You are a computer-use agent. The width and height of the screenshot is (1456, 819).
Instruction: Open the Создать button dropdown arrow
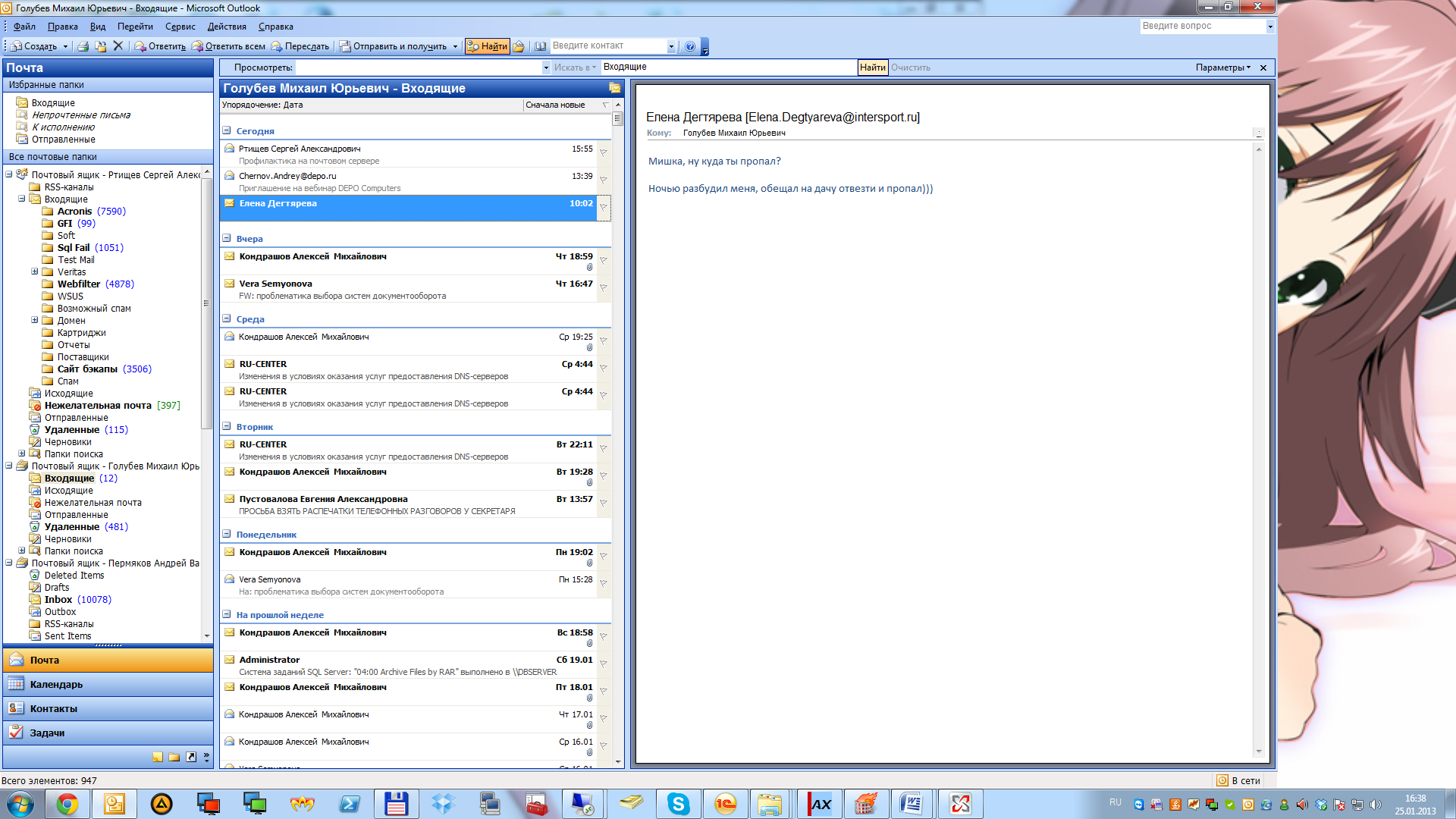click(65, 46)
